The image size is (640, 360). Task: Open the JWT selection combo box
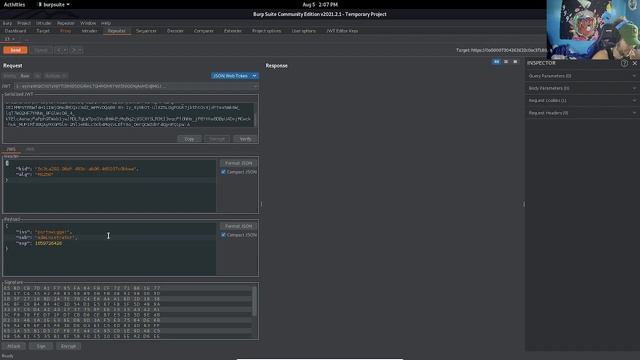coord(136,86)
